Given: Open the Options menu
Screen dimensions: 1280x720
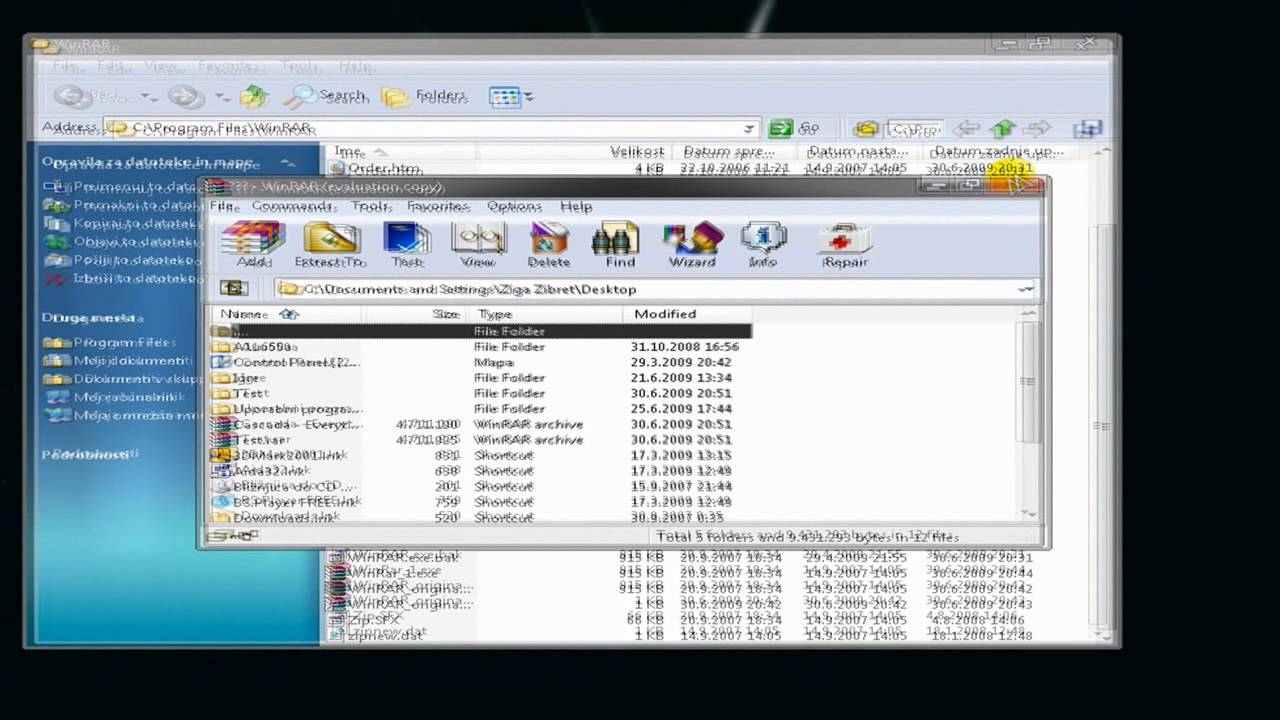Looking at the screenshot, I should 514,206.
